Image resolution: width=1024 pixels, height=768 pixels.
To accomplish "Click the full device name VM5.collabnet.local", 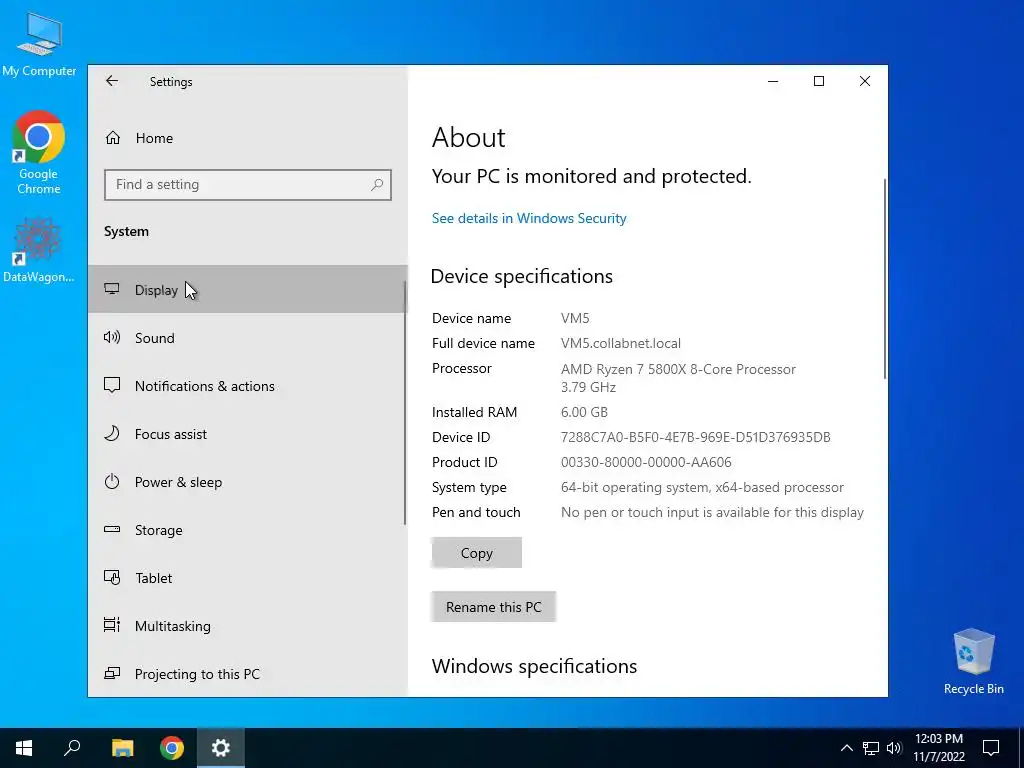I will (x=620, y=343).
